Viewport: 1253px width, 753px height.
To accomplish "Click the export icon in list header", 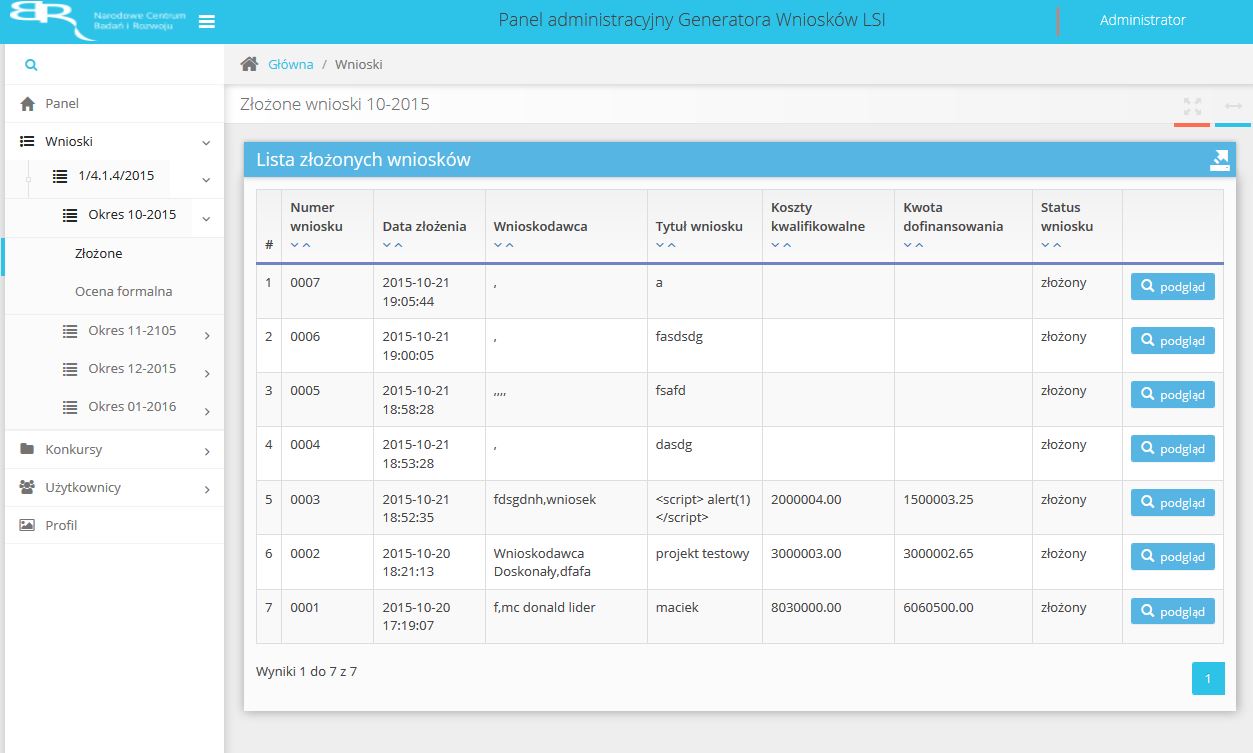I will [1219, 160].
